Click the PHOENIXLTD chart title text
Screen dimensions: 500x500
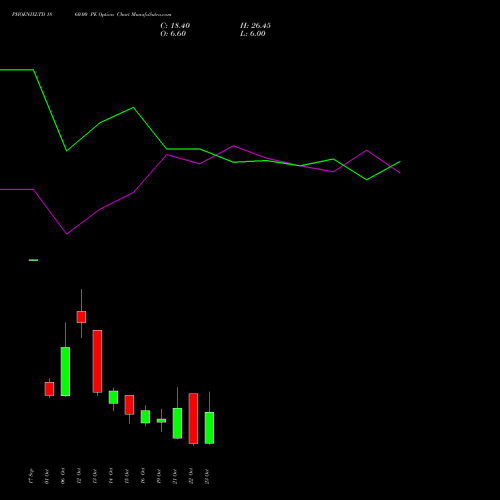[91, 15]
